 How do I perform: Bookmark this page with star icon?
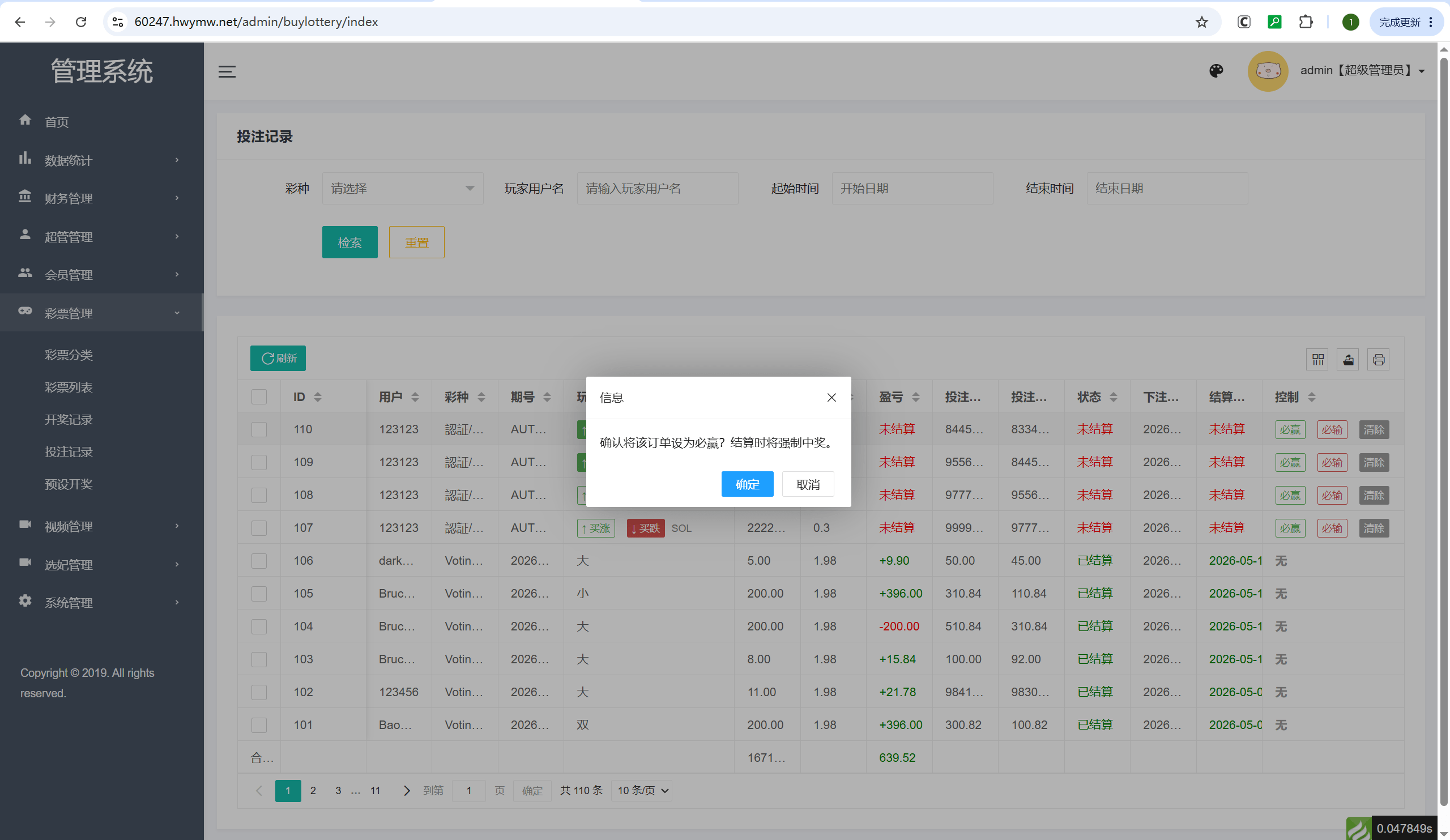1201,22
